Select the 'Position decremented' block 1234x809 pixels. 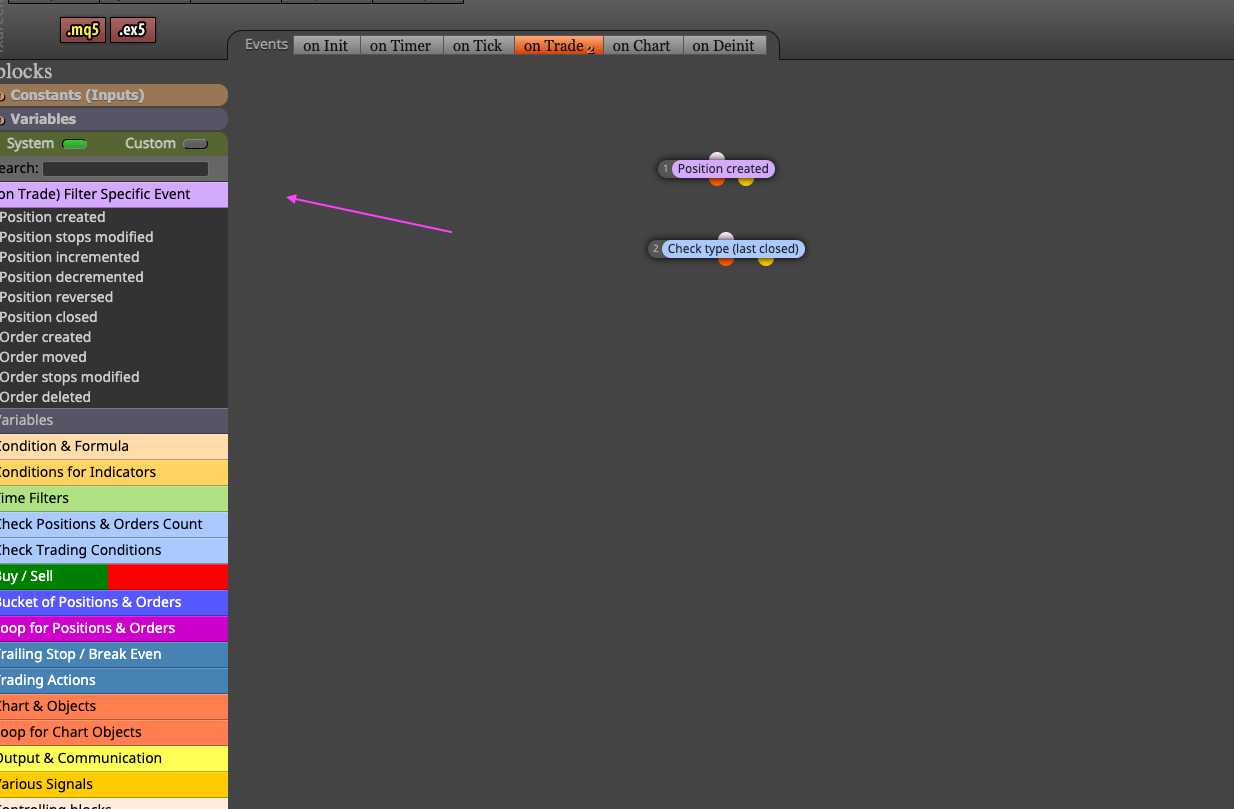tap(72, 277)
